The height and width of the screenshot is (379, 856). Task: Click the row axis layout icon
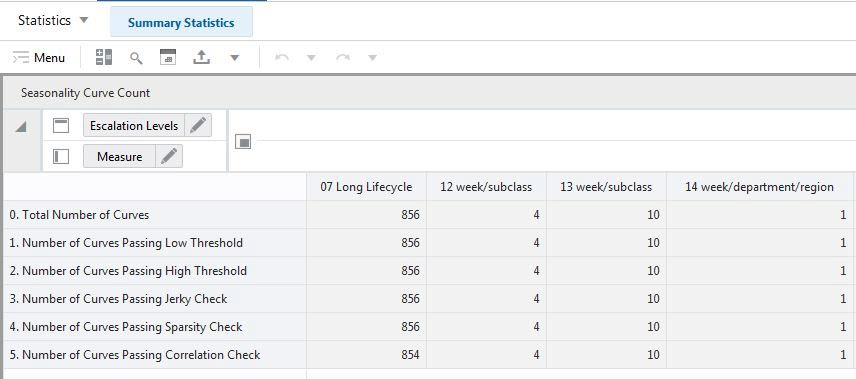tap(61, 157)
